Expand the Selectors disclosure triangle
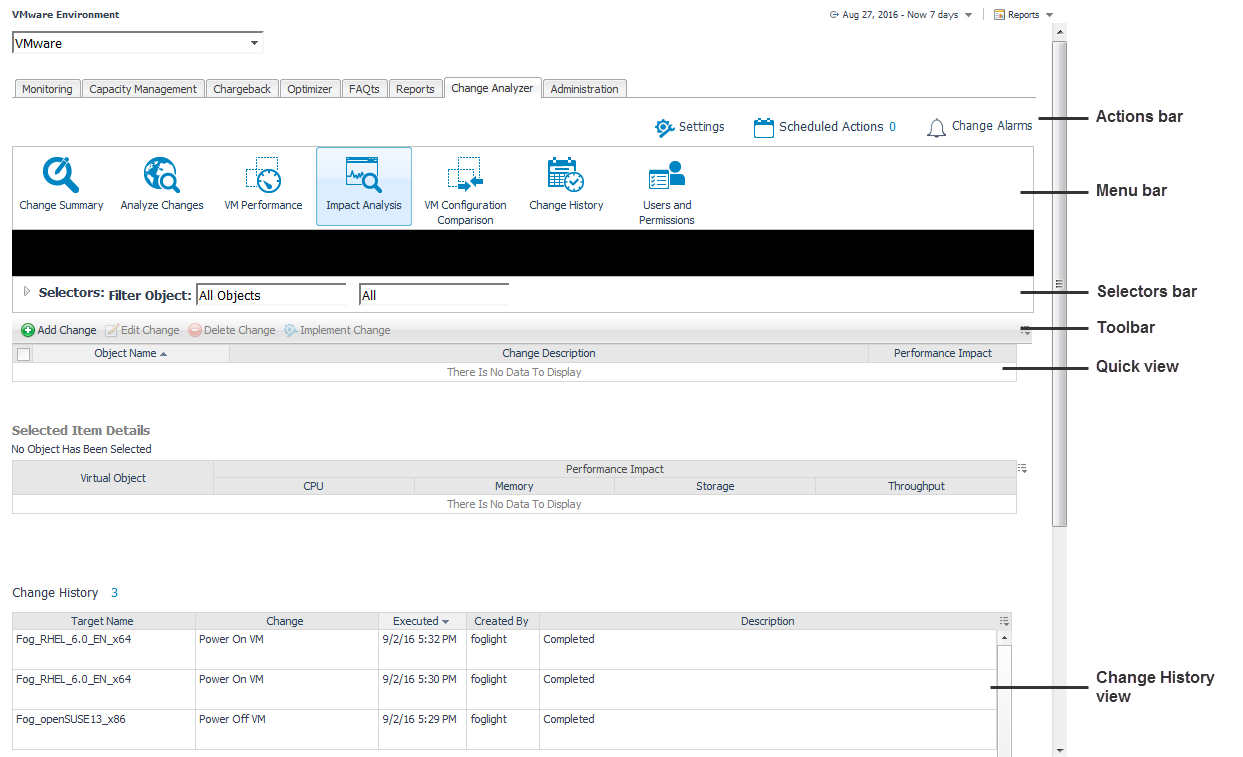The width and height of the screenshot is (1243, 757). coord(27,292)
